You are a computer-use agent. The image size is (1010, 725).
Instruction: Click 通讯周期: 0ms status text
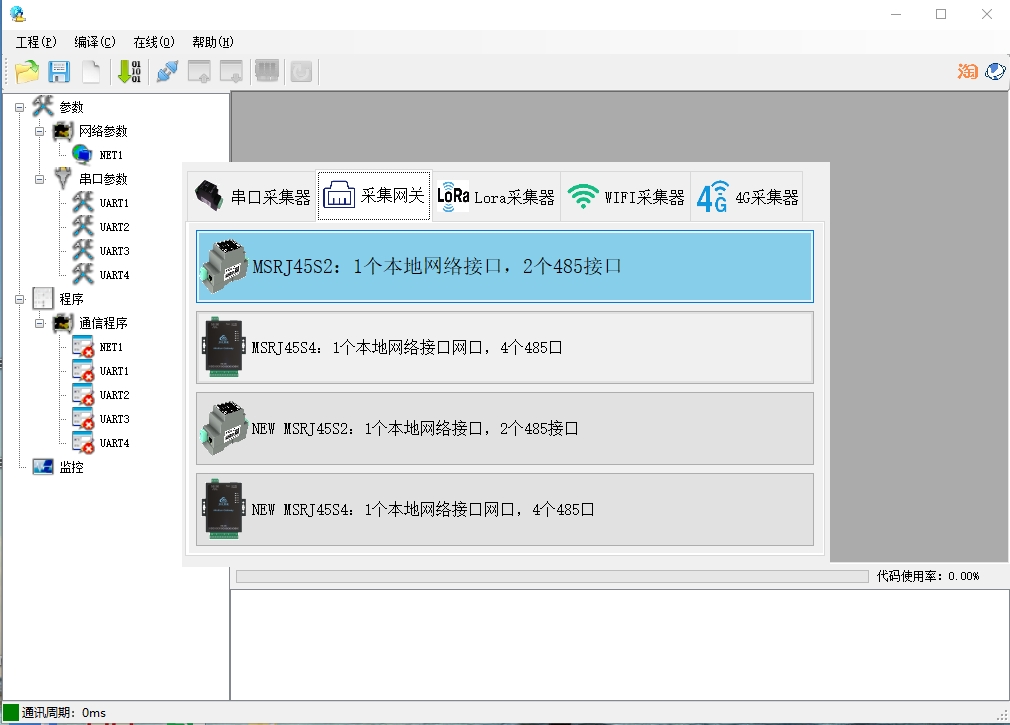64,713
